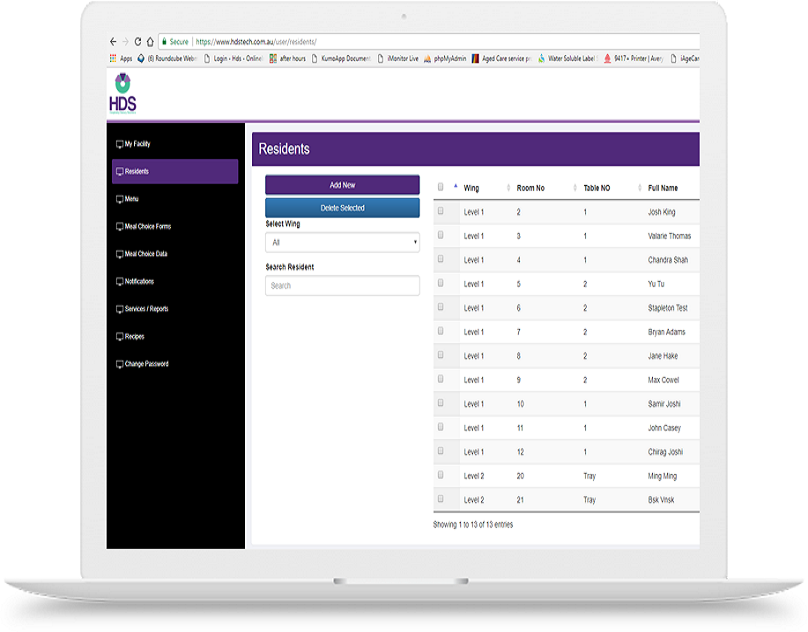Click the Search Resident input field
The image size is (808, 632).
tap(342, 286)
